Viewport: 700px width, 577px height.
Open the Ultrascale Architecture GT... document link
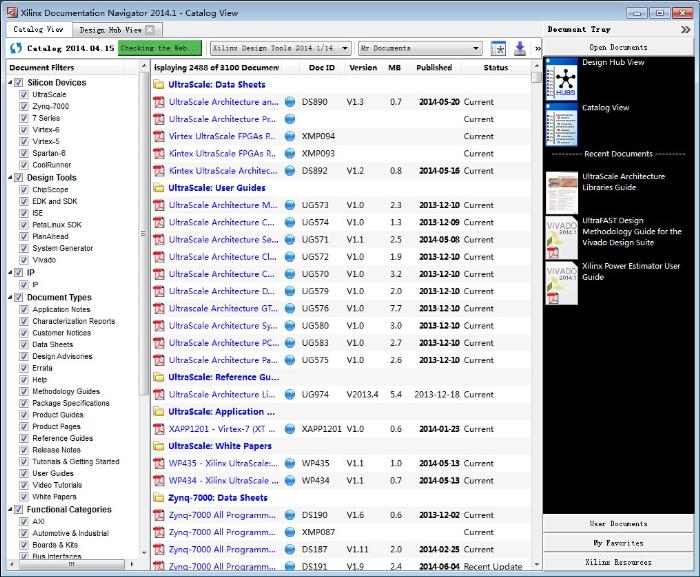[x=223, y=309]
